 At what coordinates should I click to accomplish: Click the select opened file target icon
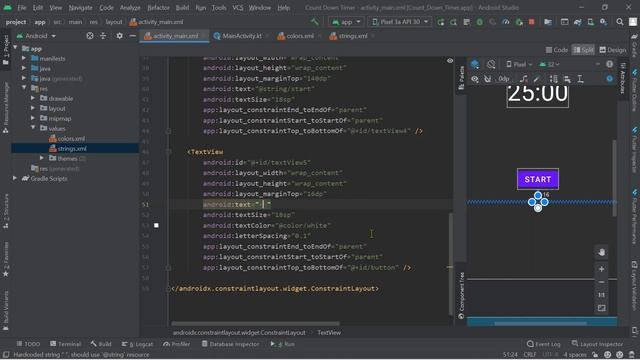coord(90,36)
